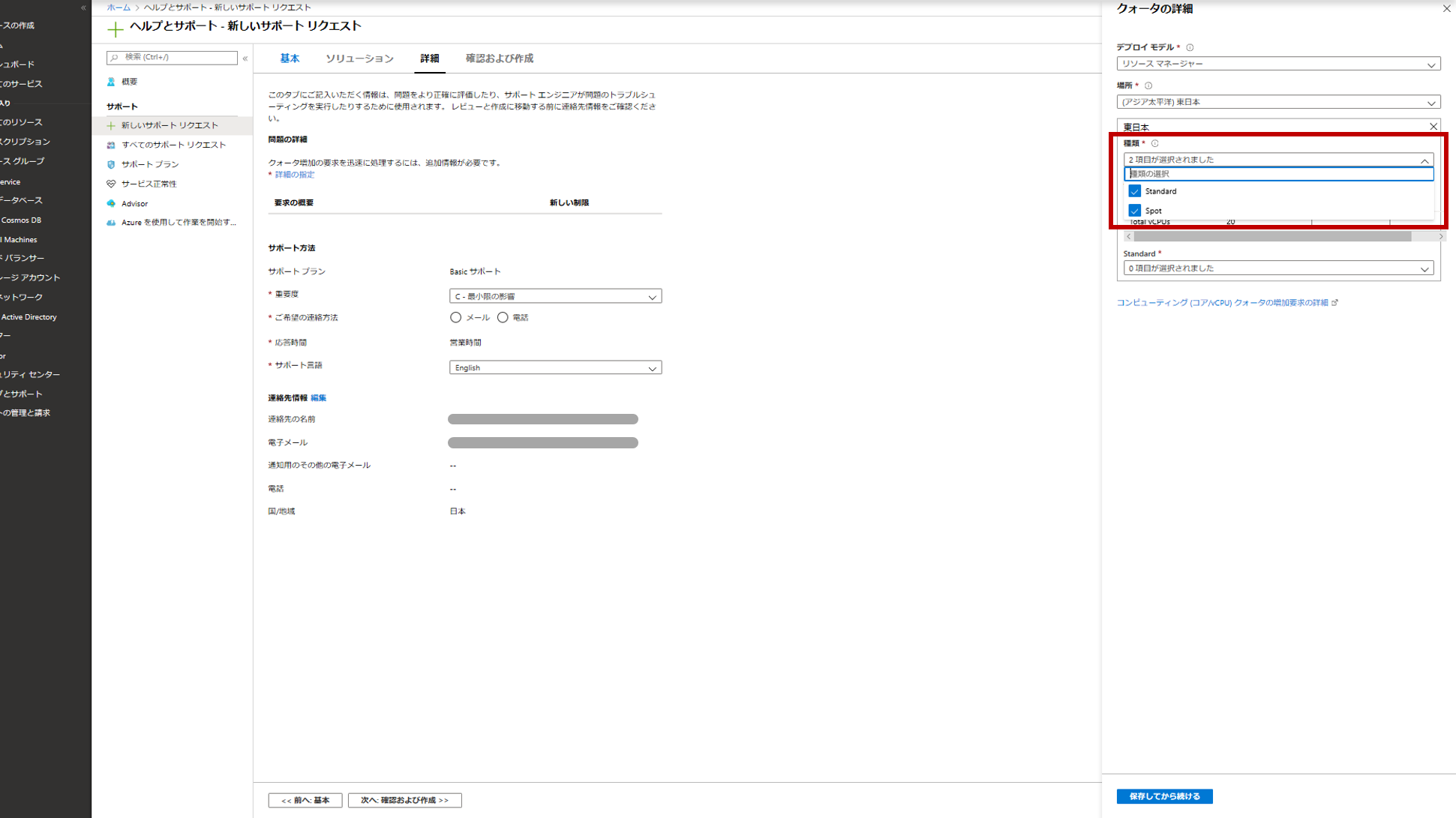The image size is (1456, 818).
Task: Select 電話 contact method radio button
Action: click(x=503, y=318)
